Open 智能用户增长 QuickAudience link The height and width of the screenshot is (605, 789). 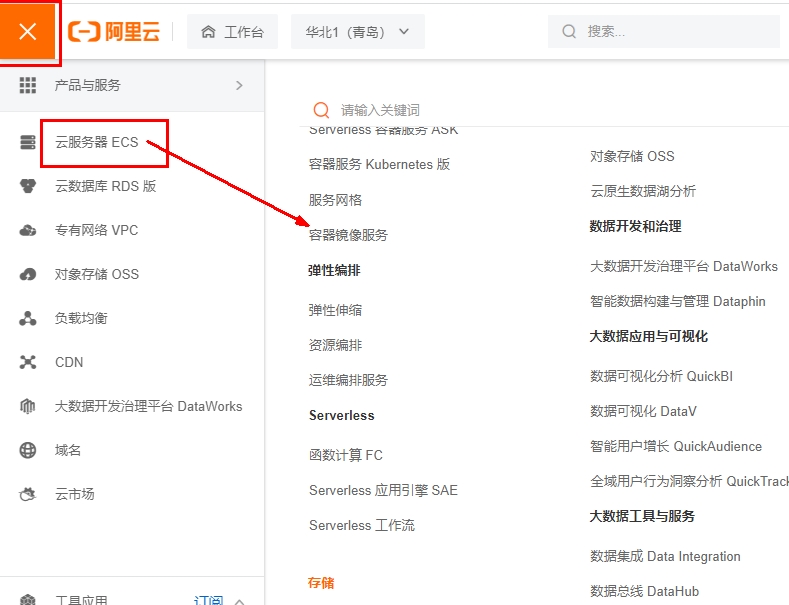pyautogui.click(x=676, y=446)
